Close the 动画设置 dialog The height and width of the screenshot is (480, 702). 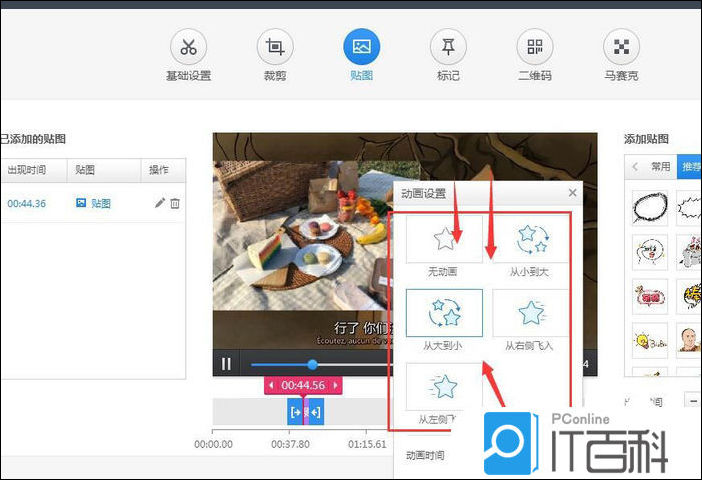(x=572, y=193)
